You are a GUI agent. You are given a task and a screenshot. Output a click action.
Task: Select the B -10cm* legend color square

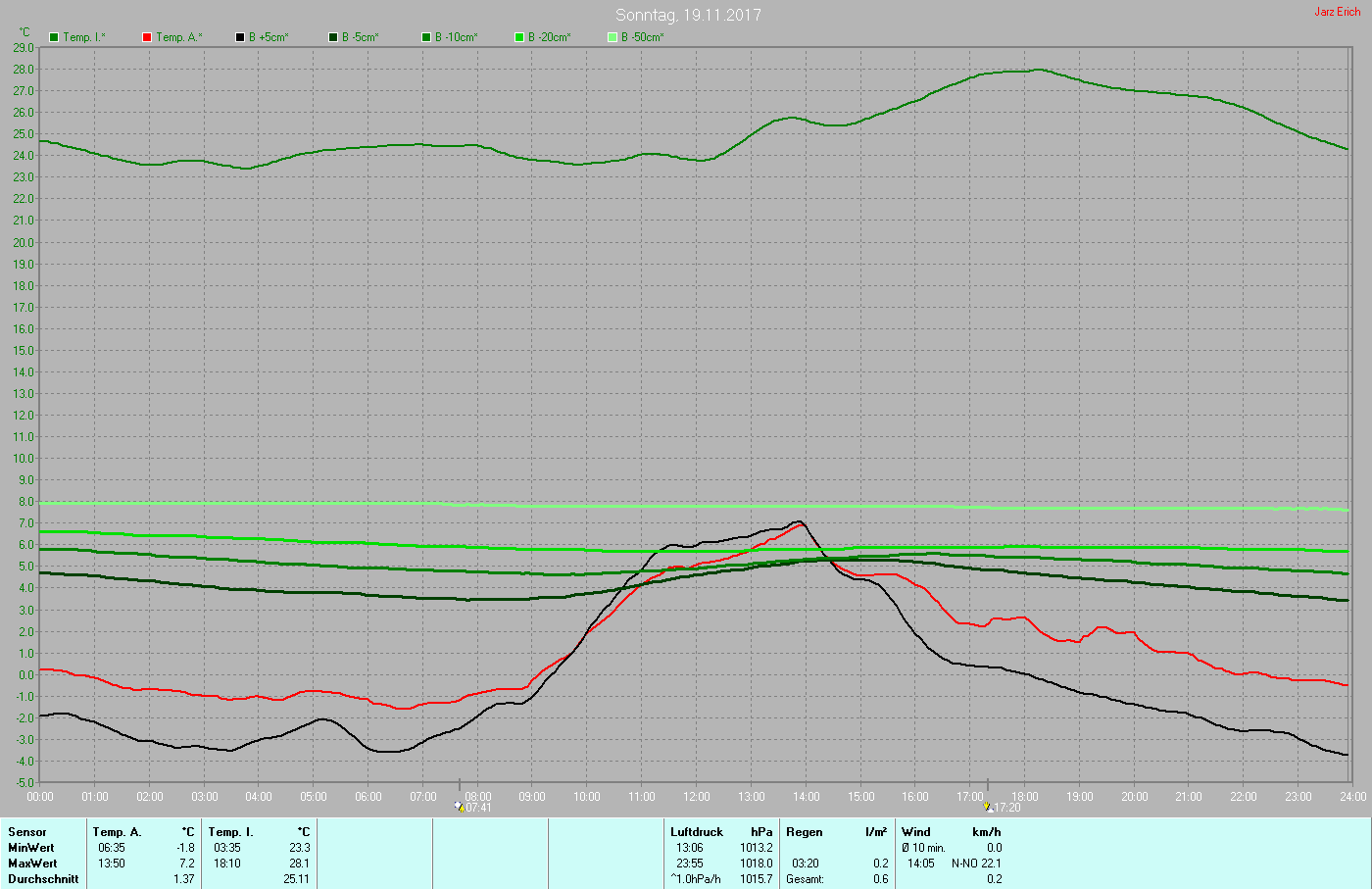(x=426, y=37)
